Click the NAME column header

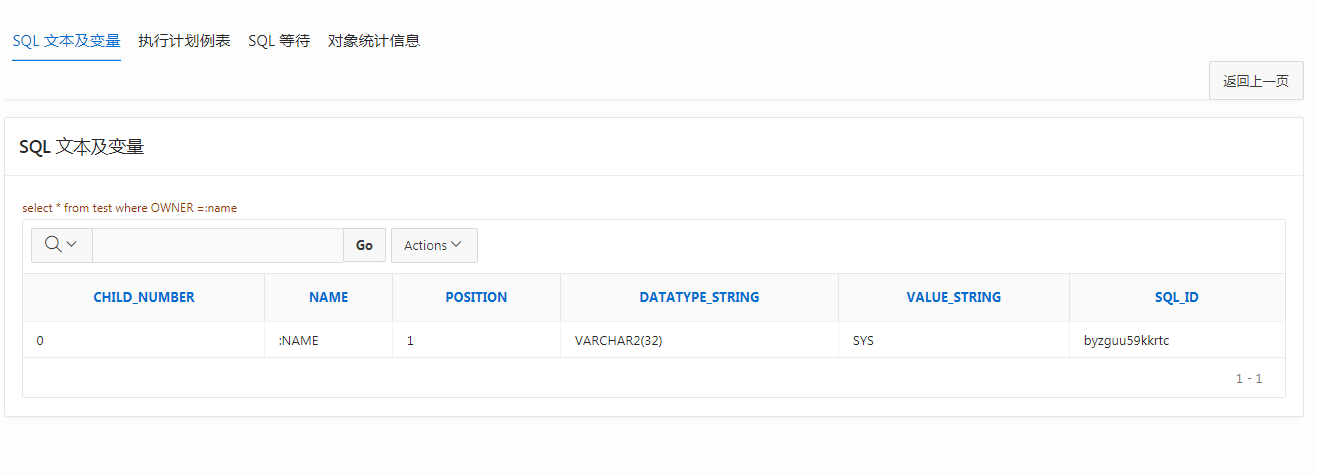[328, 297]
